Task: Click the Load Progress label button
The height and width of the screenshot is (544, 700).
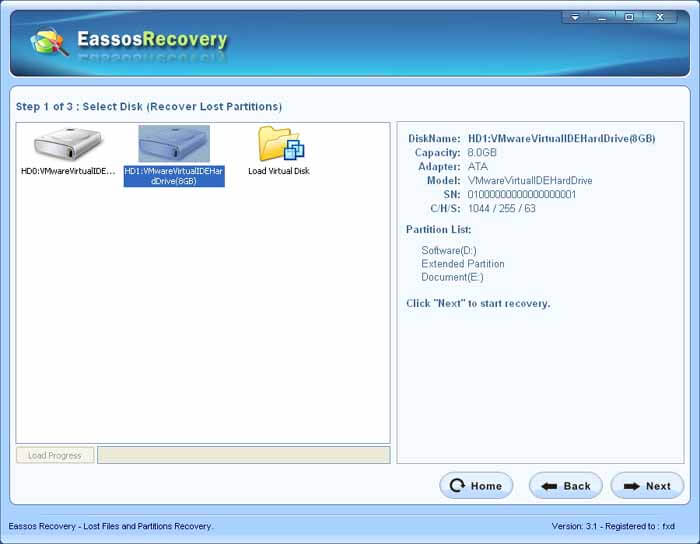Action: (x=55, y=455)
